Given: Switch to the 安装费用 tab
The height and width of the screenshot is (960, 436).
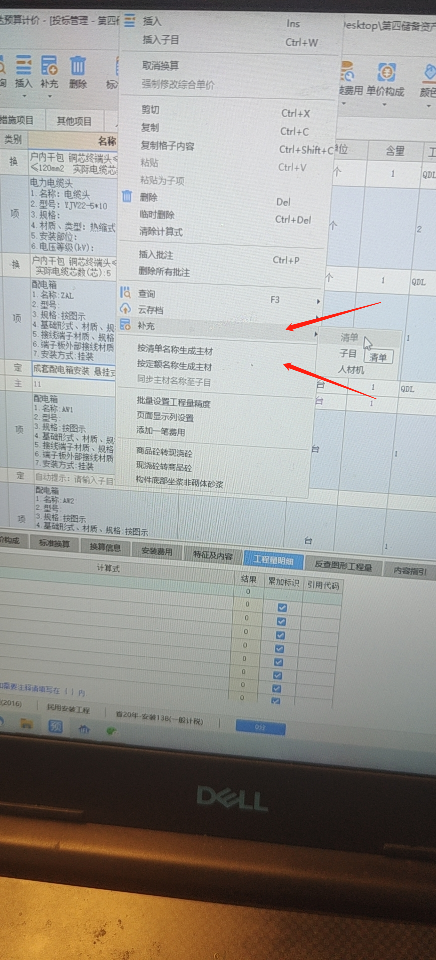Looking at the screenshot, I should point(157,551).
